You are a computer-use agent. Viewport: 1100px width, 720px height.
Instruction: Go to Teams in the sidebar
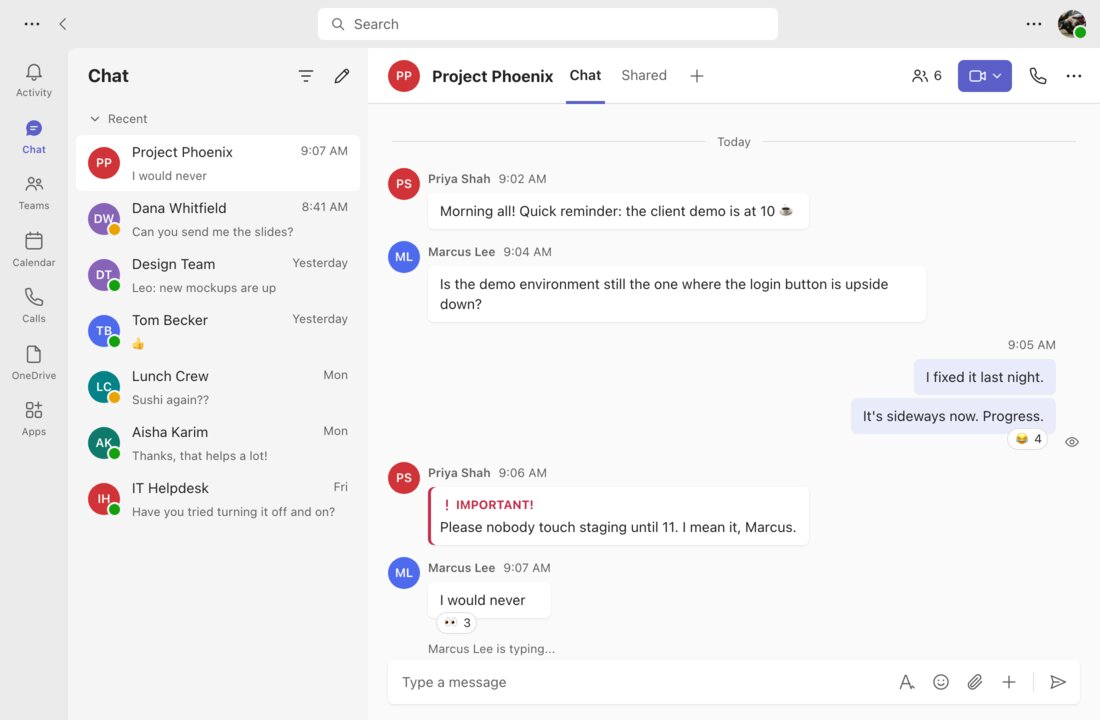34,193
